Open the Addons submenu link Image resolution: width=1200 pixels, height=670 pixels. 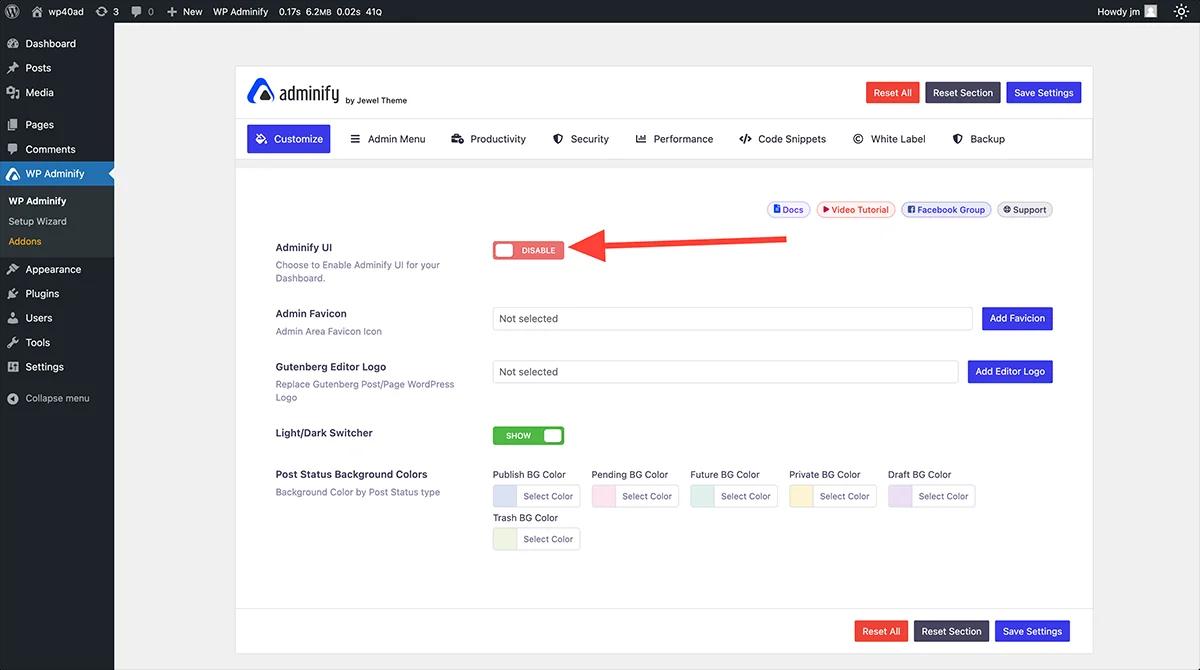pyautogui.click(x=25, y=241)
